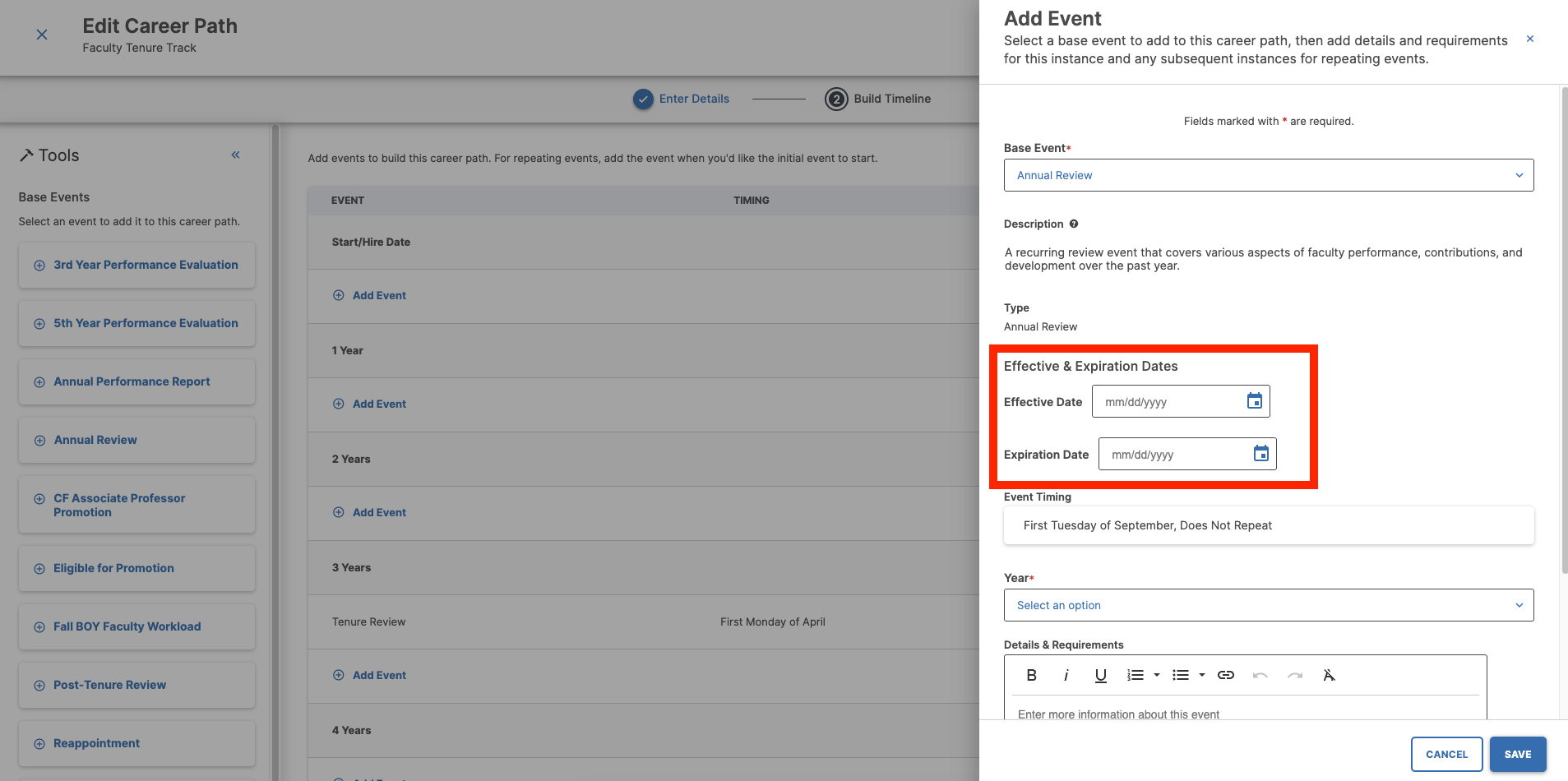Add Post-Tenure Review base event
Viewport: 1568px width, 781px height.
(136, 685)
